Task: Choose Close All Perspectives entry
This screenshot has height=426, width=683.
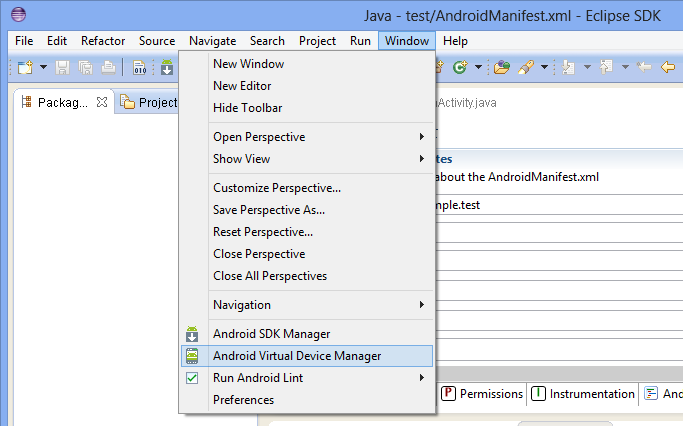Action: pos(307,276)
